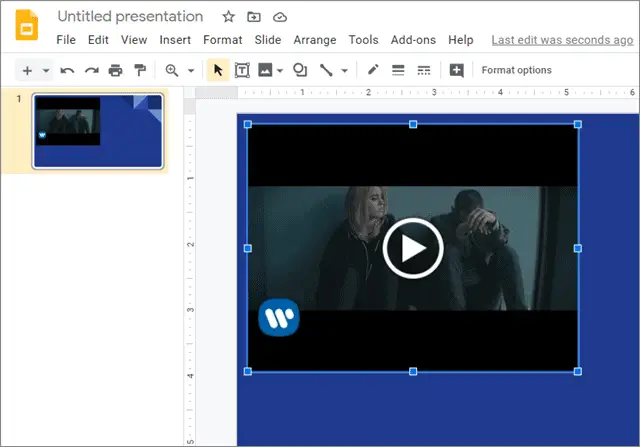Open Format options

tap(516, 70)
